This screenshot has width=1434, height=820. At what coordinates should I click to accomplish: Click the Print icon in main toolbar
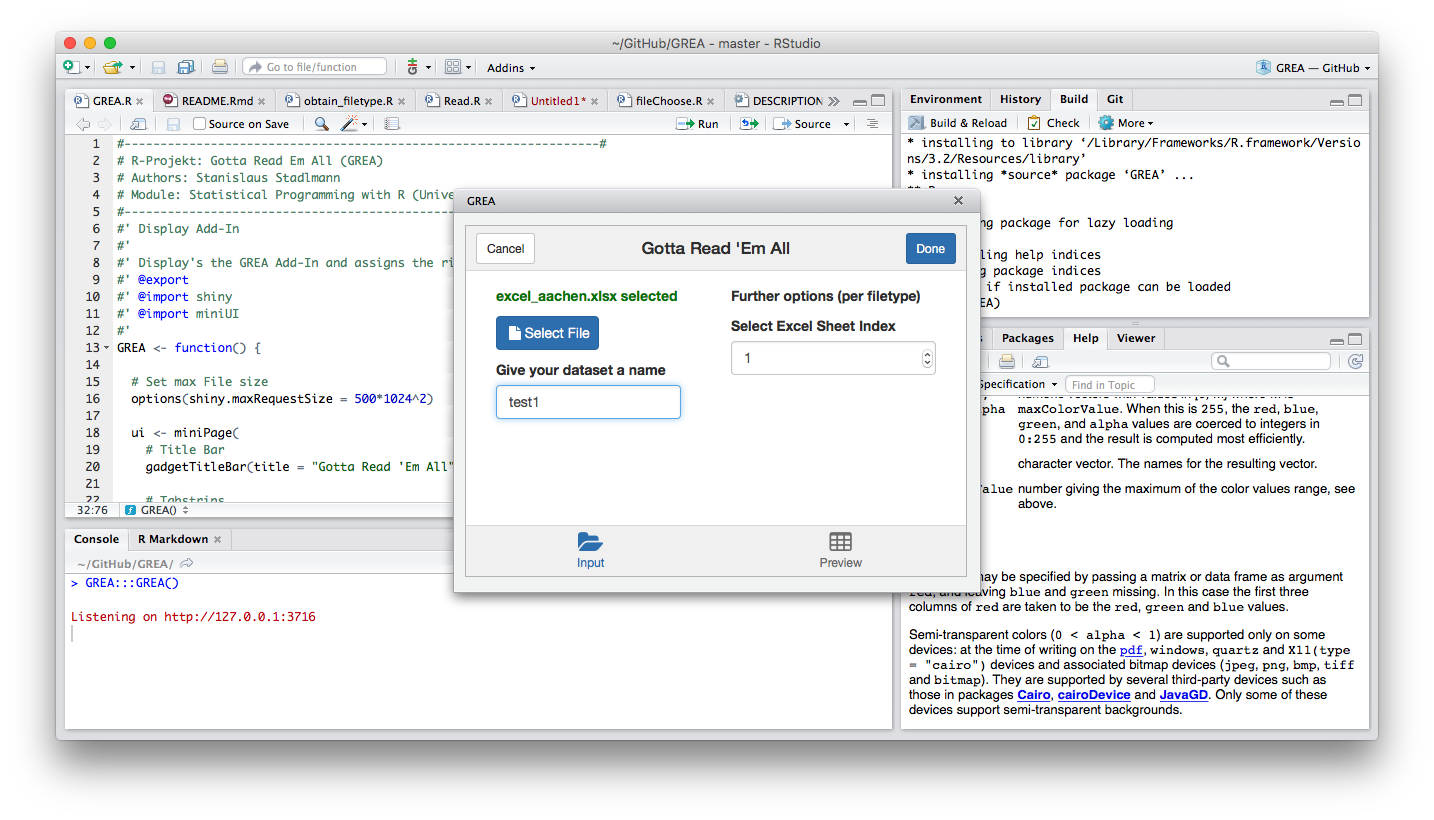219,67
